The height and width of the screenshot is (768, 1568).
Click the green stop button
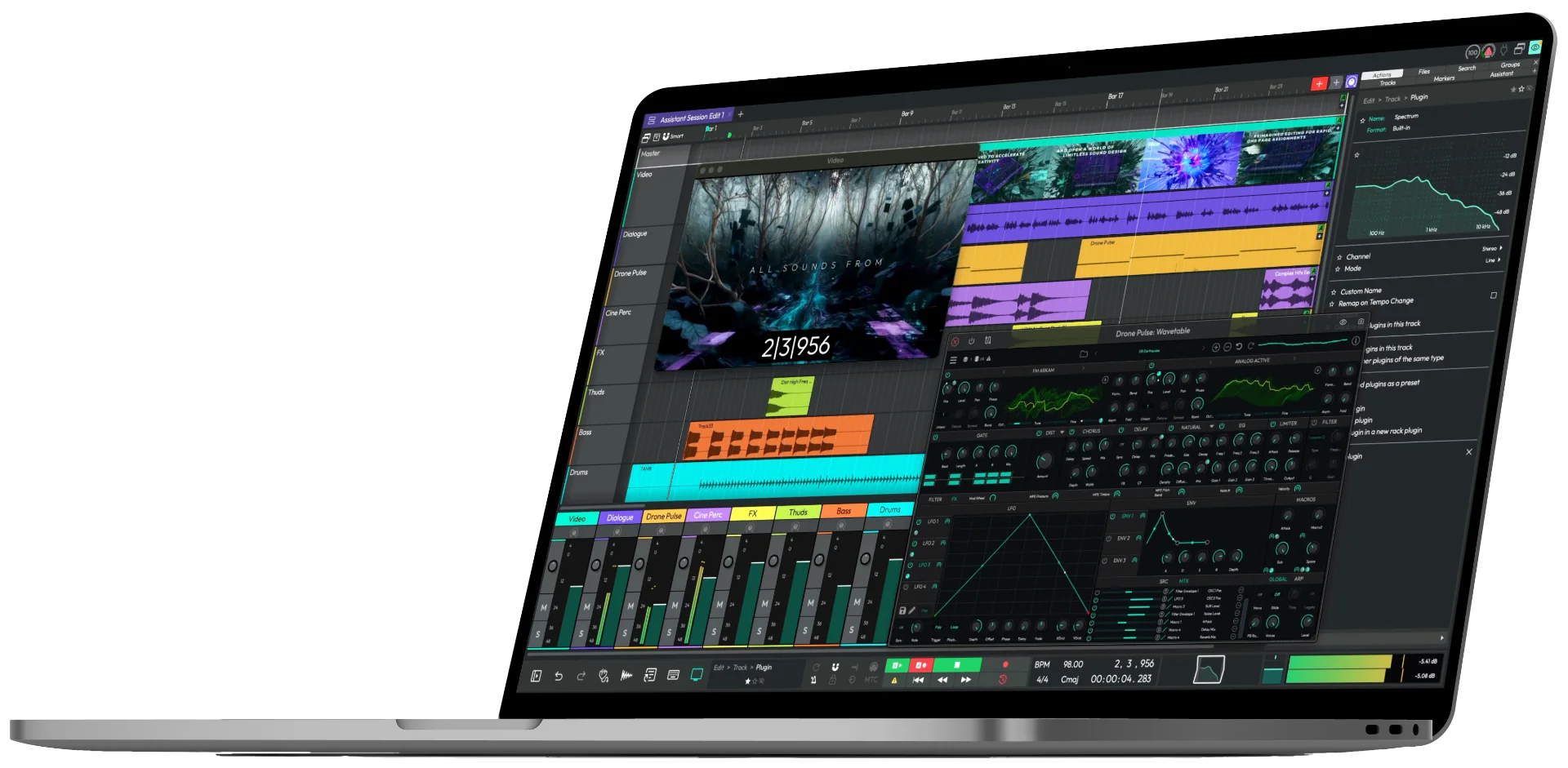tap(956, 665)
